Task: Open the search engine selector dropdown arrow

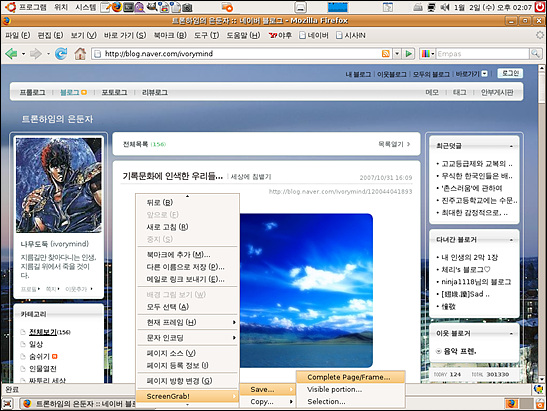Action: point(433,54)
